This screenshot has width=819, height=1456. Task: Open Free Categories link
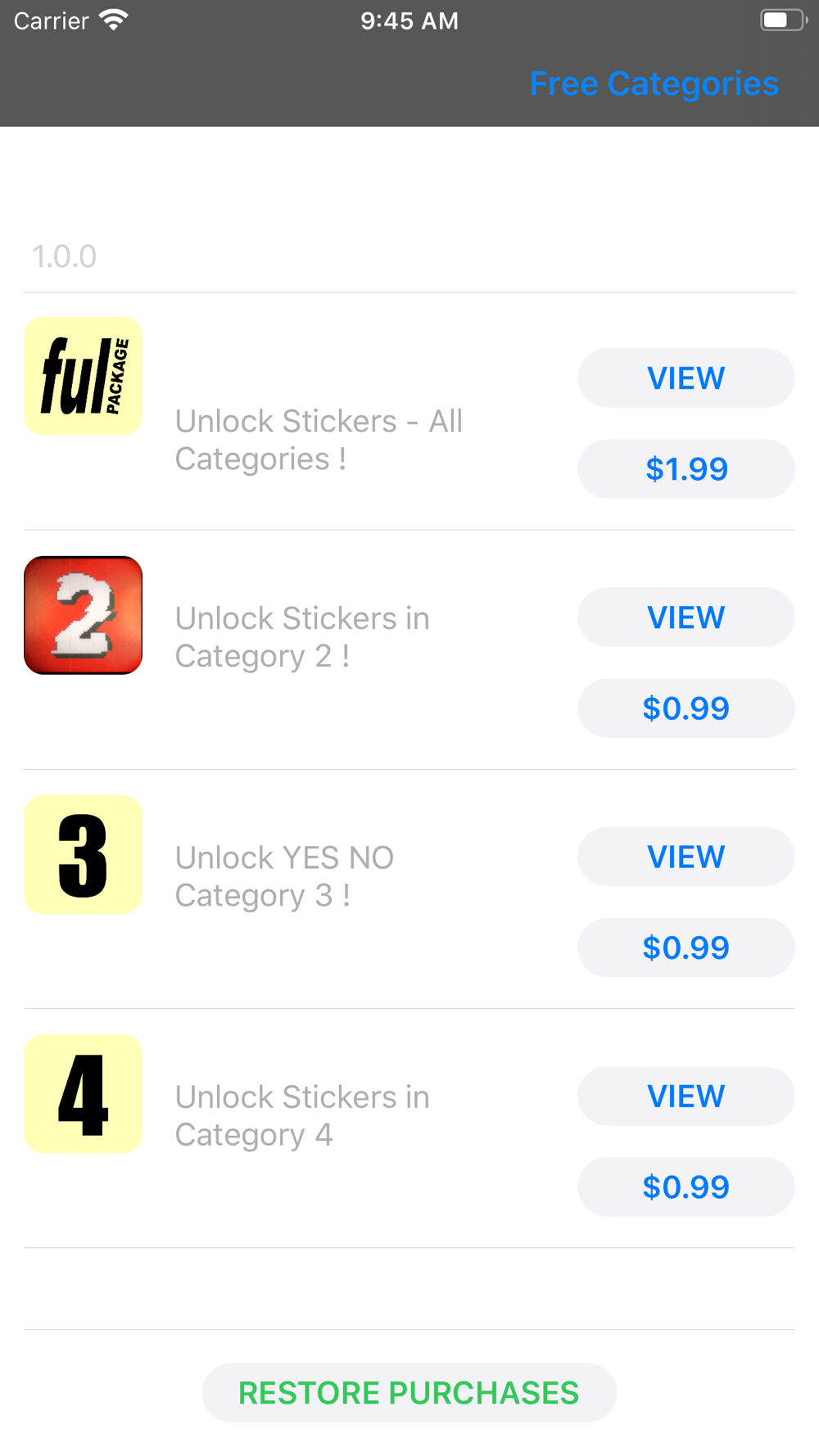(654, 84)
